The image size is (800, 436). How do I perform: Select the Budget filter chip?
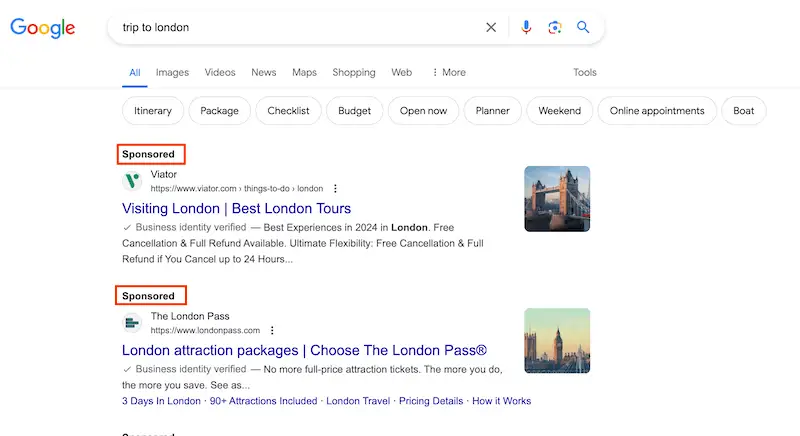[354, 111]
